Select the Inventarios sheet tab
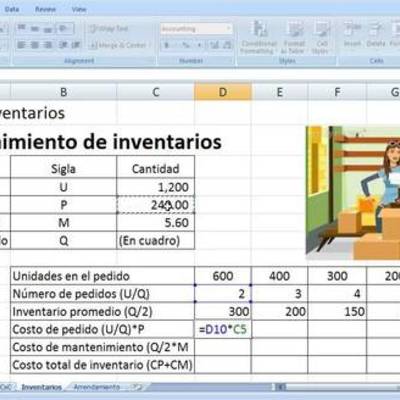Image resolution: width=400 pixels, height=400 pixels. pos(42,387)
